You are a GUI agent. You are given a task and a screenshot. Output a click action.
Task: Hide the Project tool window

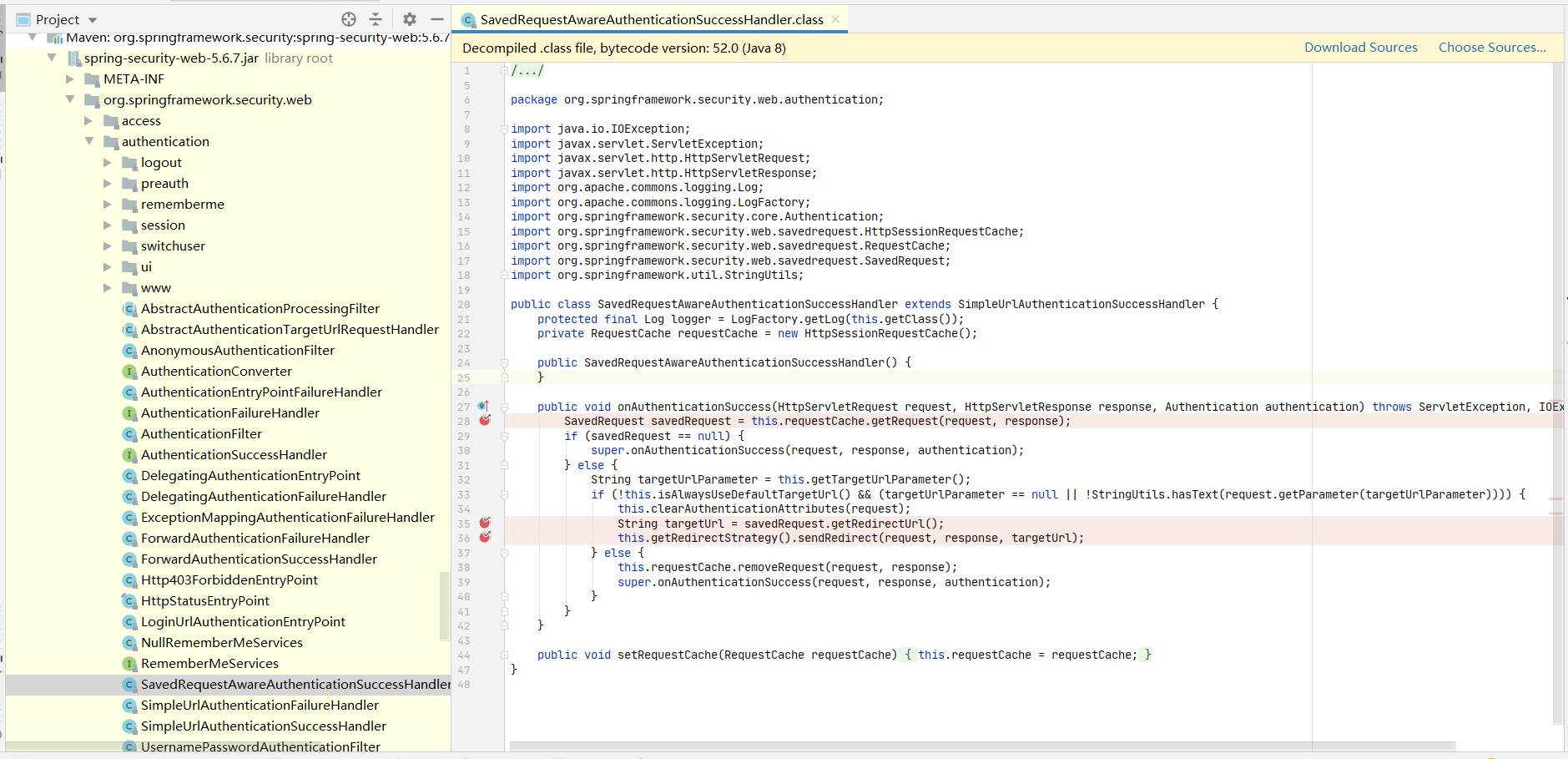[x=436, y=19]
